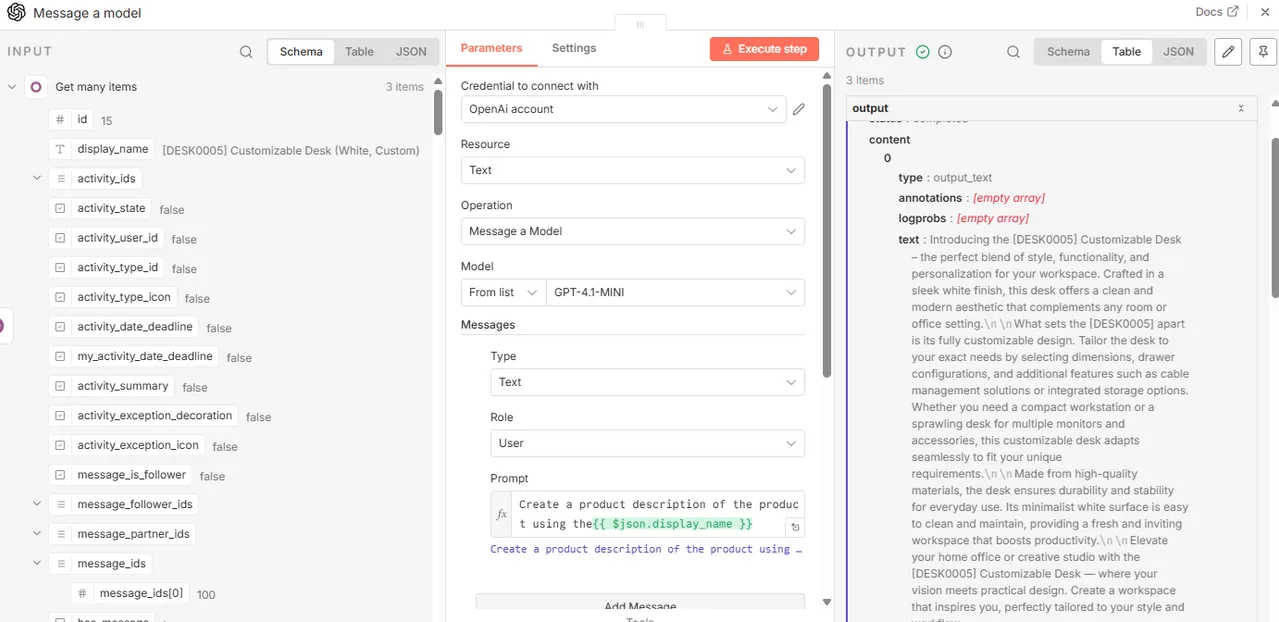Open the Resource dropdown showing Text
Image resolution: width=1279 pixels, height=622 pixels.
[x=632, y=170]
